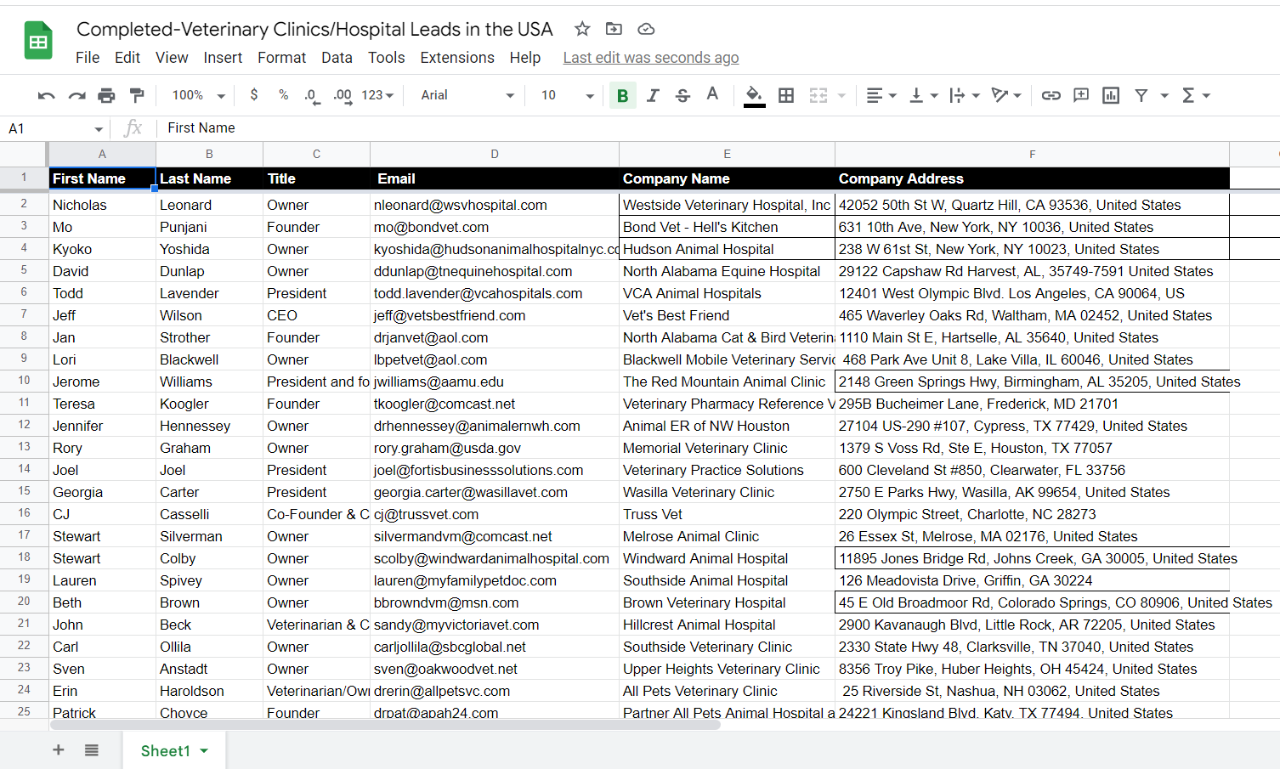Image resolution: width=1280 pixels, height=769 pixels.
Task: Toggle italic formatting
Action: (651, 95)
